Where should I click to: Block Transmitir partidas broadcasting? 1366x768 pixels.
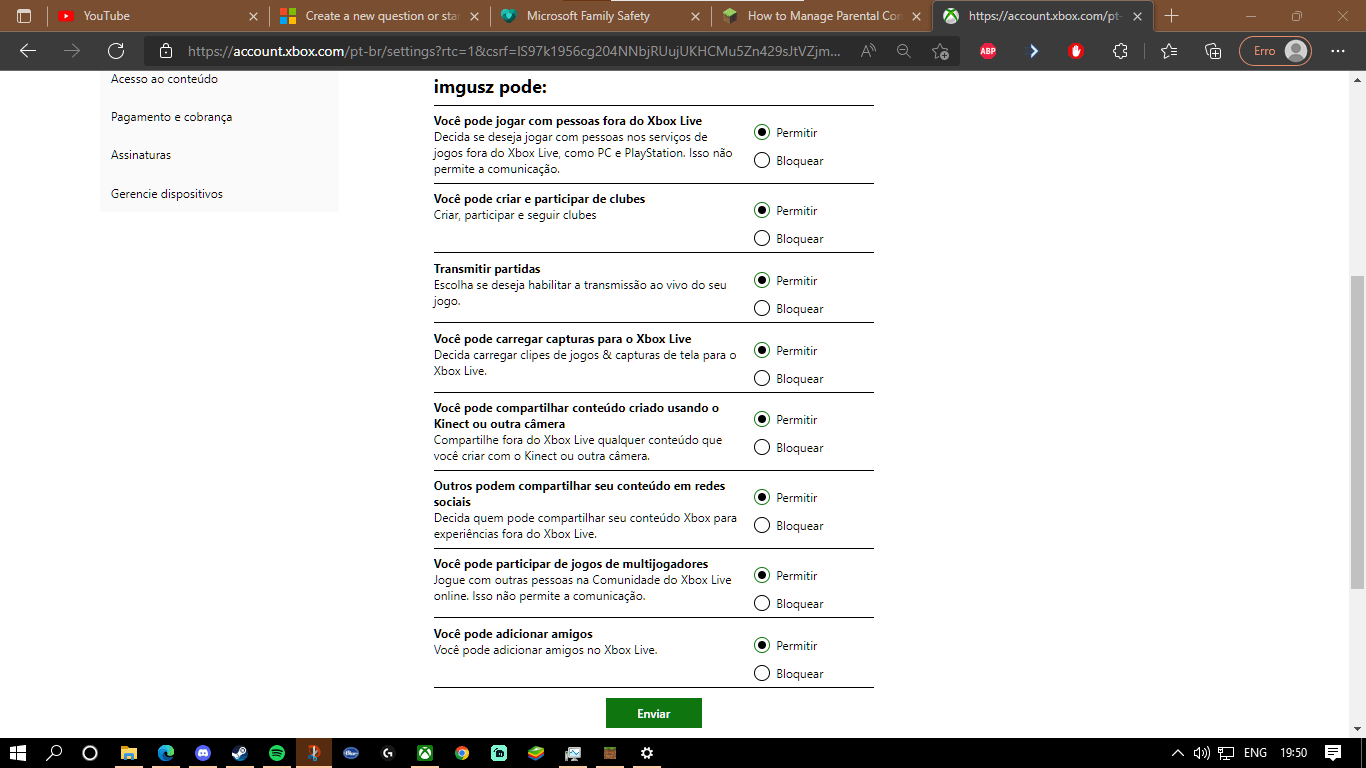point(762,308)
